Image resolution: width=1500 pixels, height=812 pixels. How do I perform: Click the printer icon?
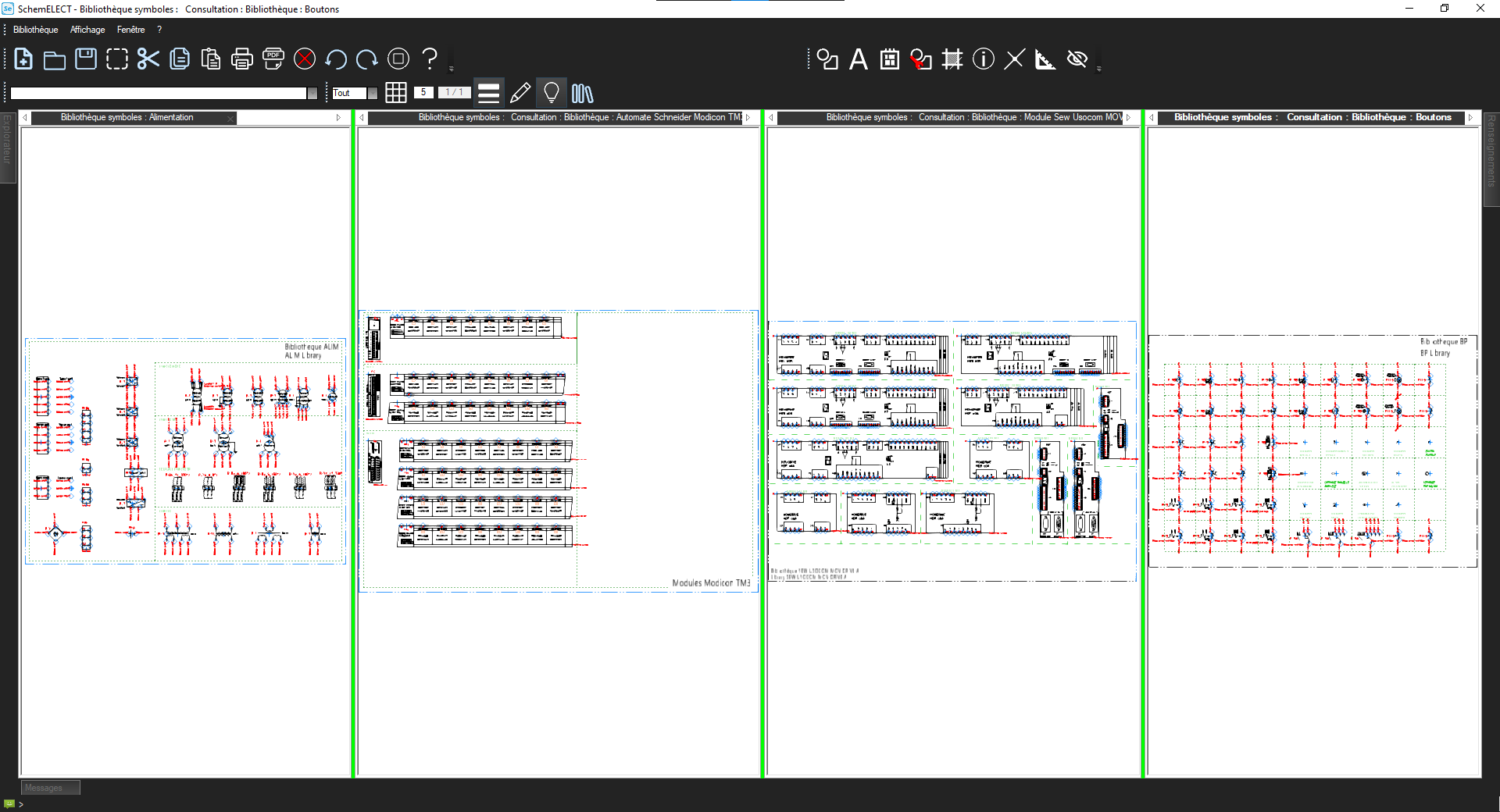(242, 59)
